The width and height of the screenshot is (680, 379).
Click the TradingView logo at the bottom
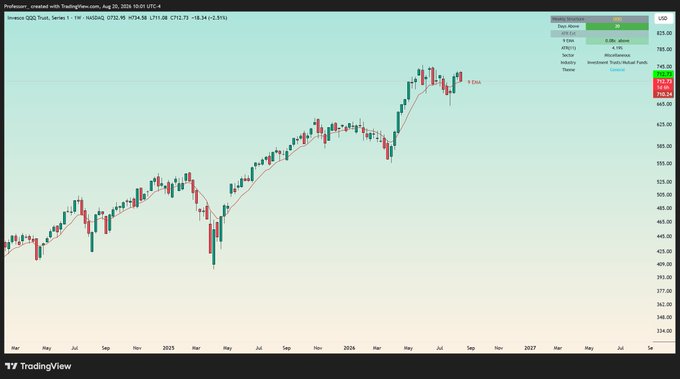[38, 366]
